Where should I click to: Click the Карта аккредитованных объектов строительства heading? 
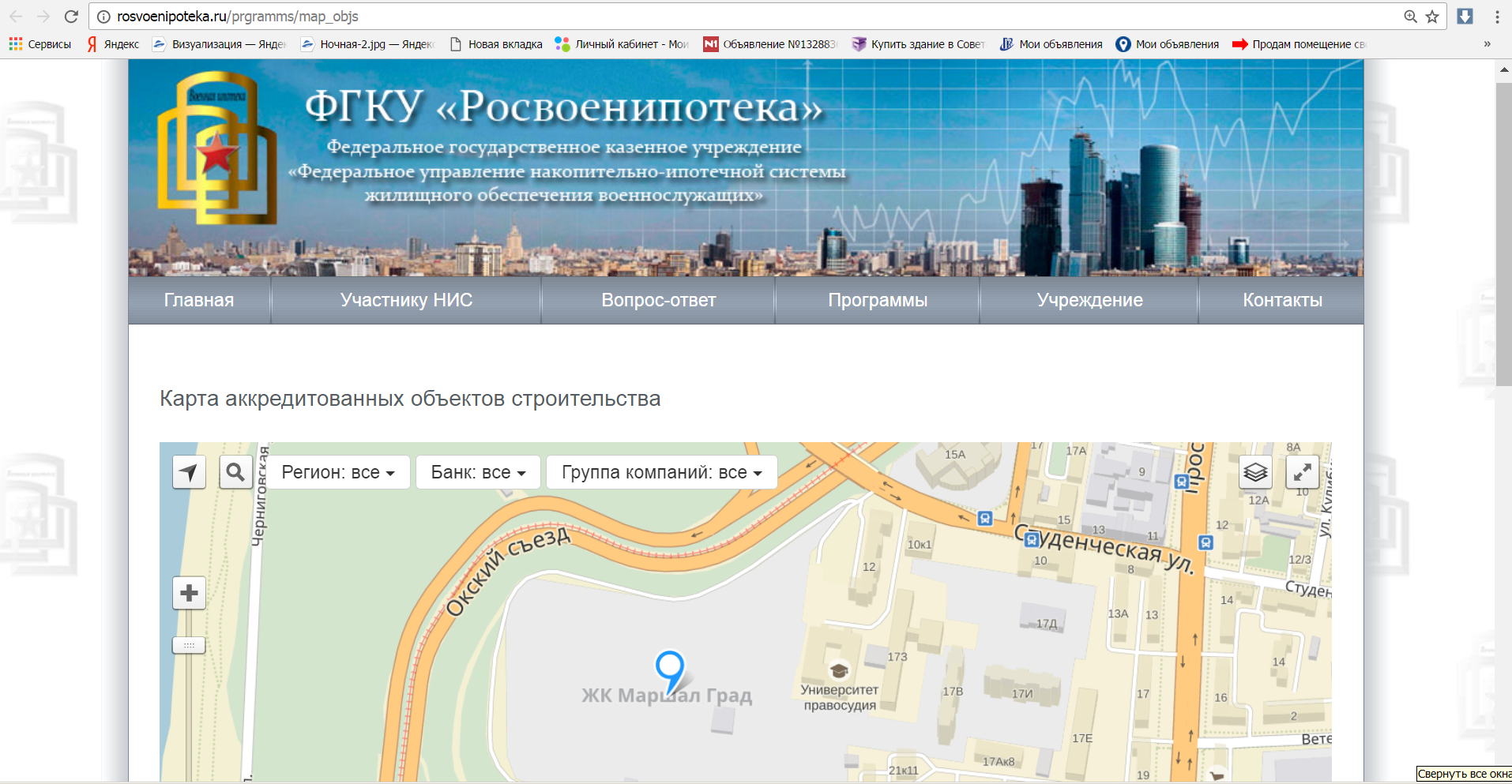tap(410, 399)
